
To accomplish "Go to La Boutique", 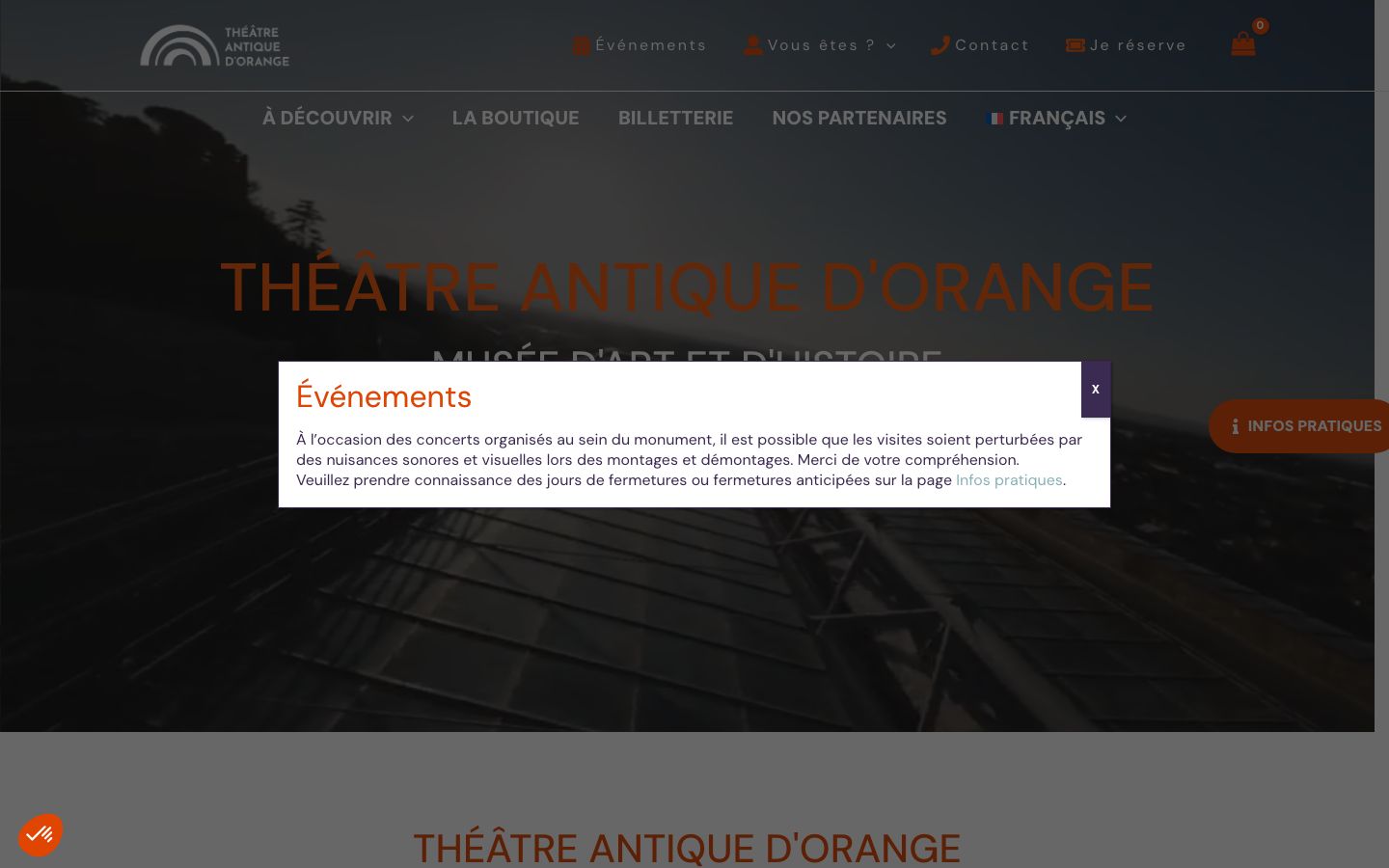I will pyautogui.click(x=516, y=118).
